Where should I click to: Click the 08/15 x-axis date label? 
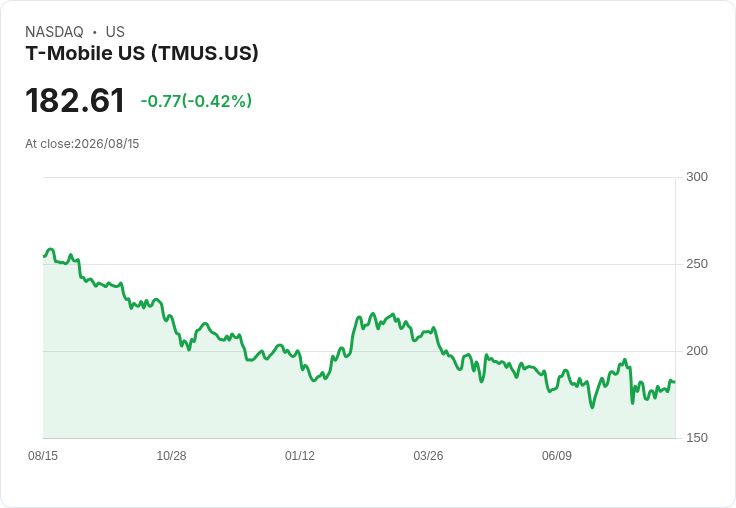tap(43, 455)
